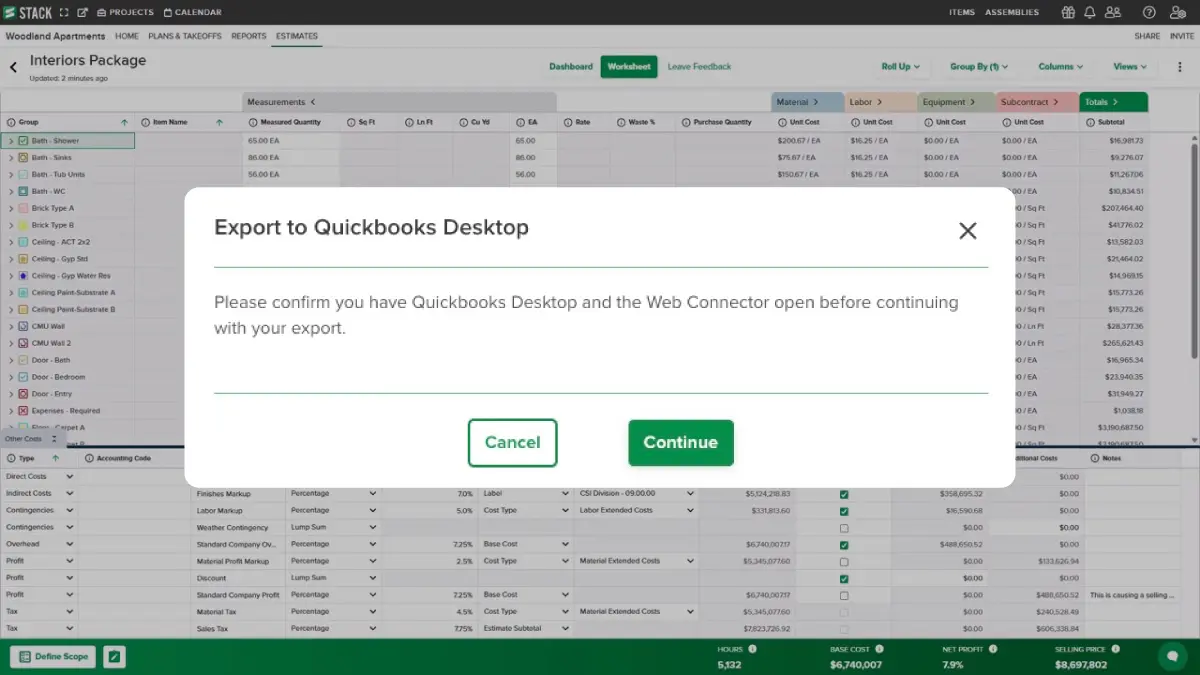Open notifications bell icon
Viewport: 1200px width, 675px height.
1090,12
